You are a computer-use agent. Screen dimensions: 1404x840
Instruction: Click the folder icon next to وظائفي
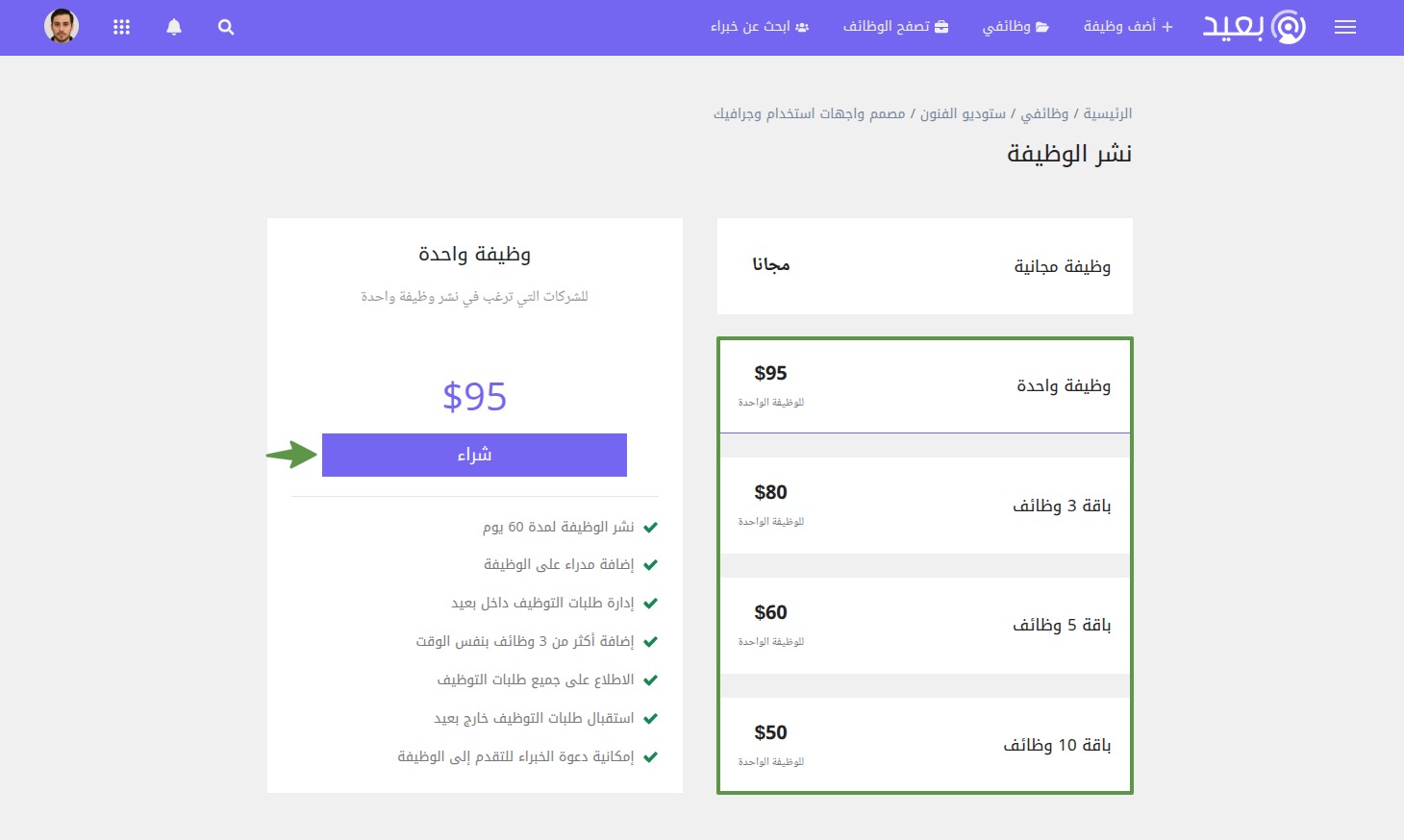1042,27
